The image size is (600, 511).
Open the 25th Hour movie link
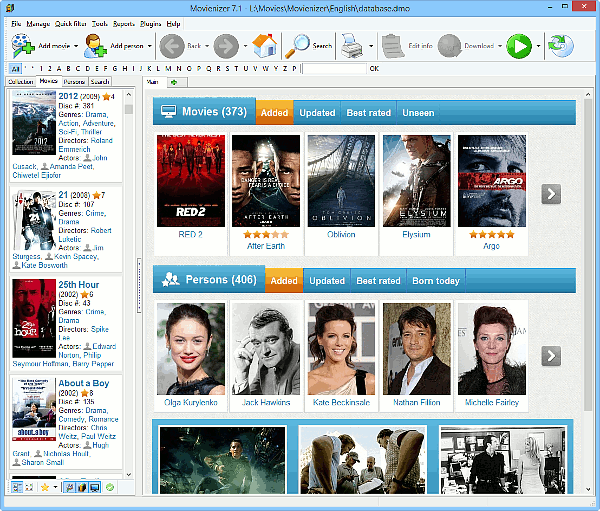(78, 285)
